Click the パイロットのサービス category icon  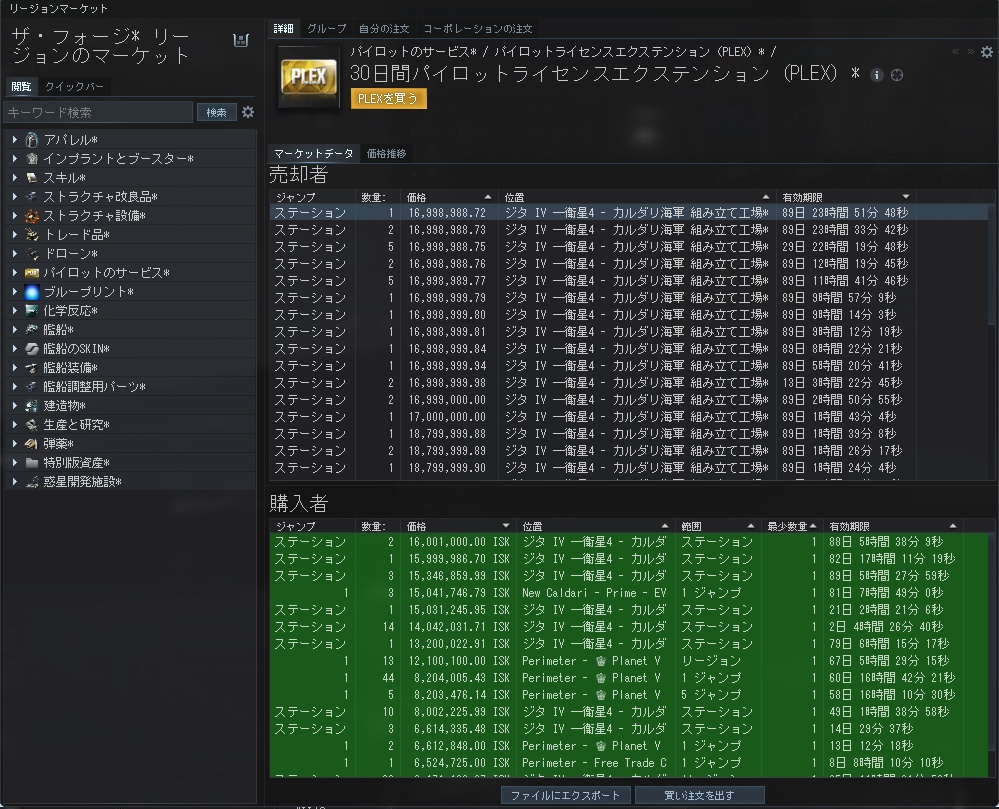pos(32,273)
